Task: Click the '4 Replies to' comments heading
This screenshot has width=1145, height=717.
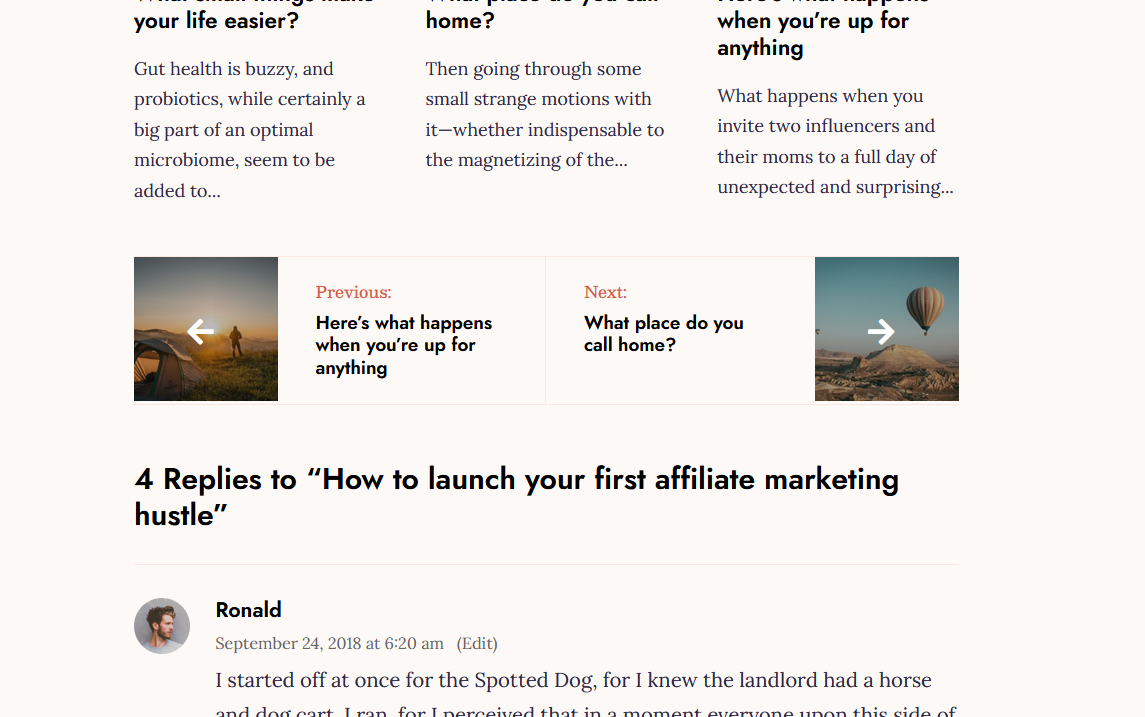Action: pyautogui.click(x=516, y=496)
